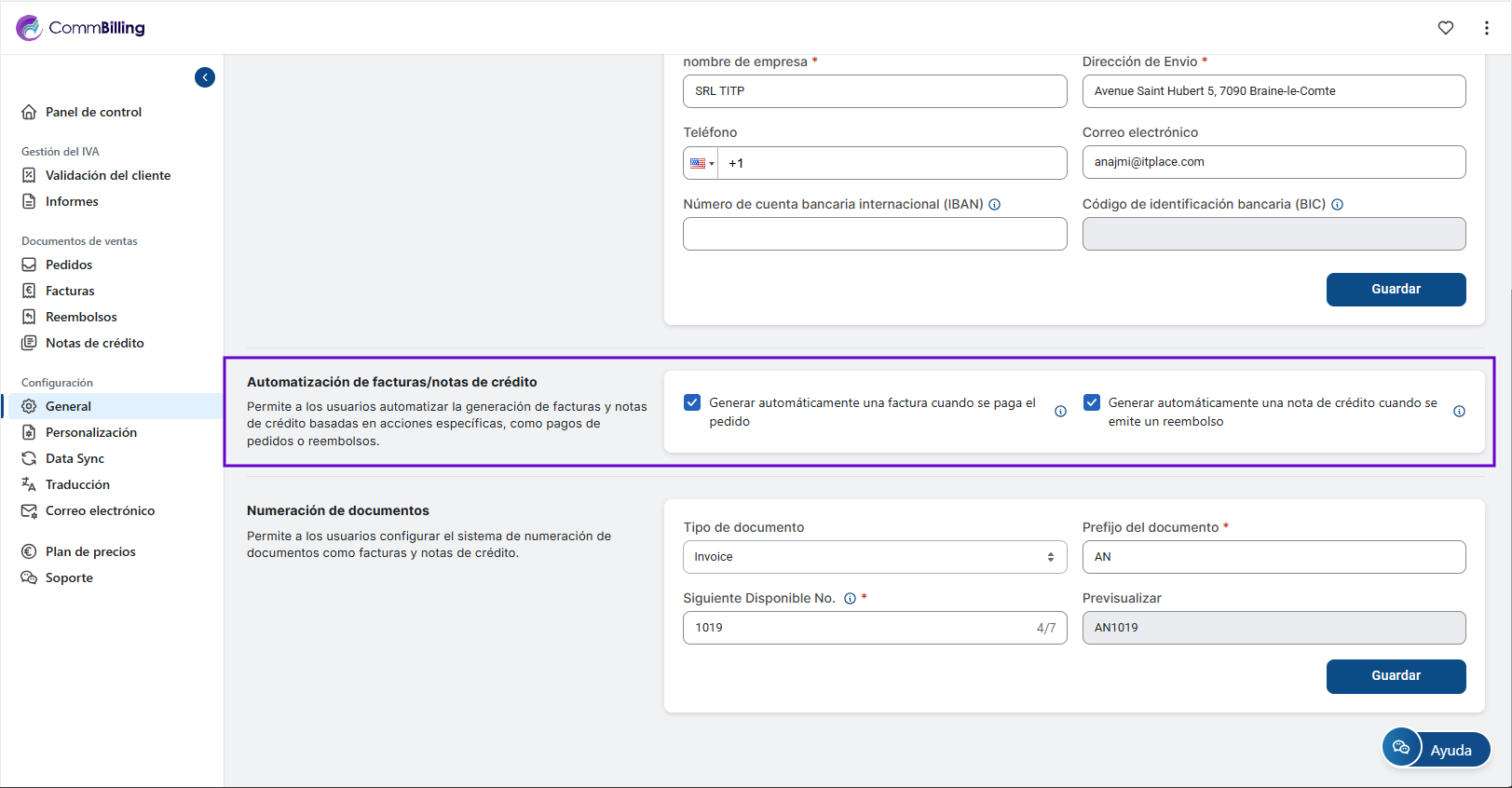
Task: Navigate to Data Sync settings
Action: tap(75, 458)
